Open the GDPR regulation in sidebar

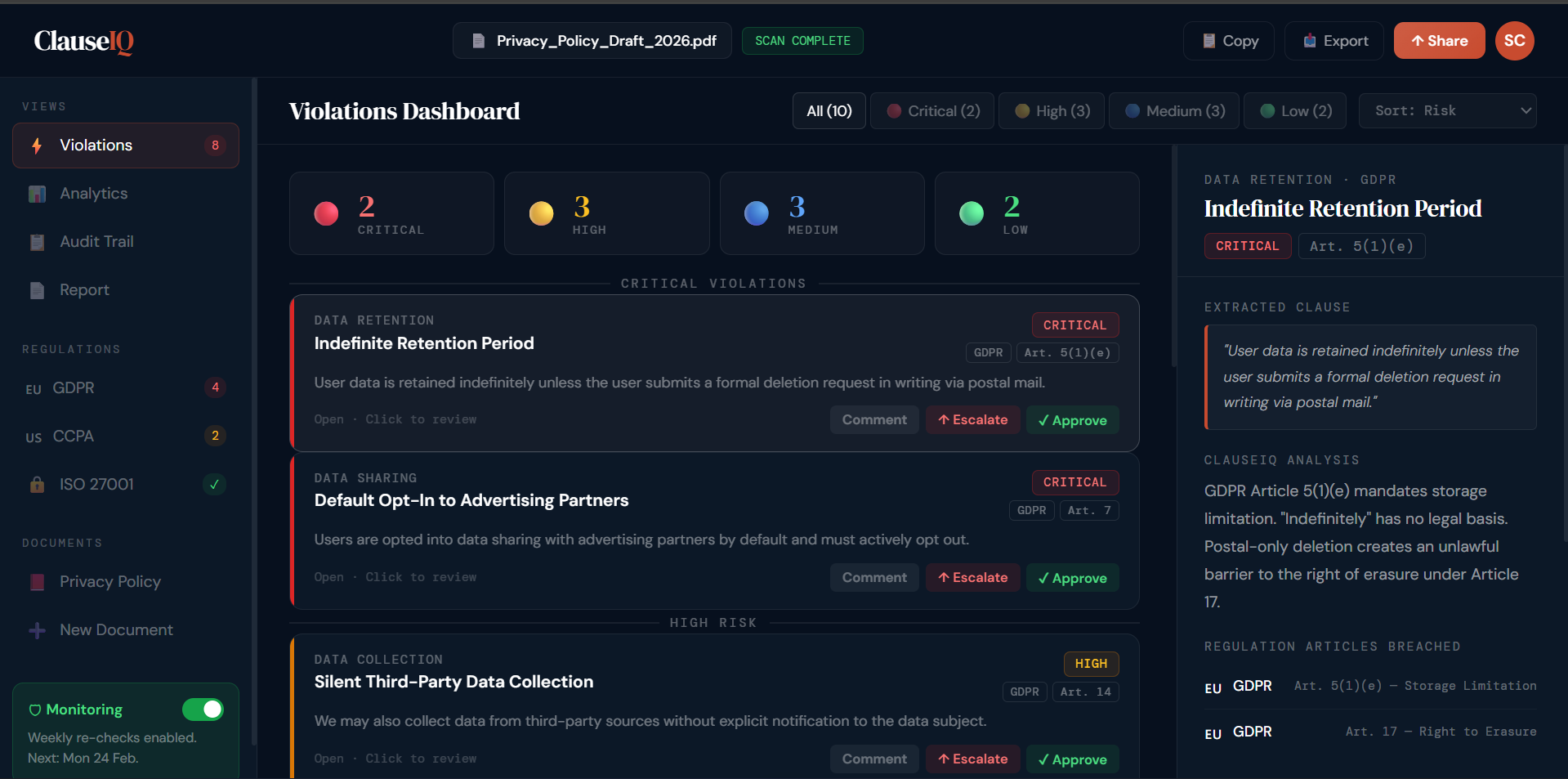coord(74,388)
